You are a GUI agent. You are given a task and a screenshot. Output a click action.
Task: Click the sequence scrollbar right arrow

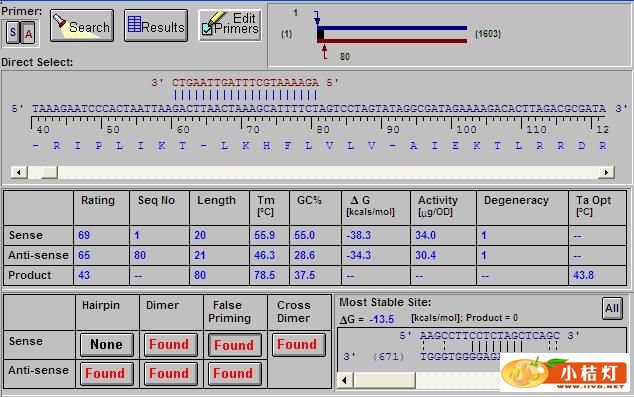tap(606, 172)
